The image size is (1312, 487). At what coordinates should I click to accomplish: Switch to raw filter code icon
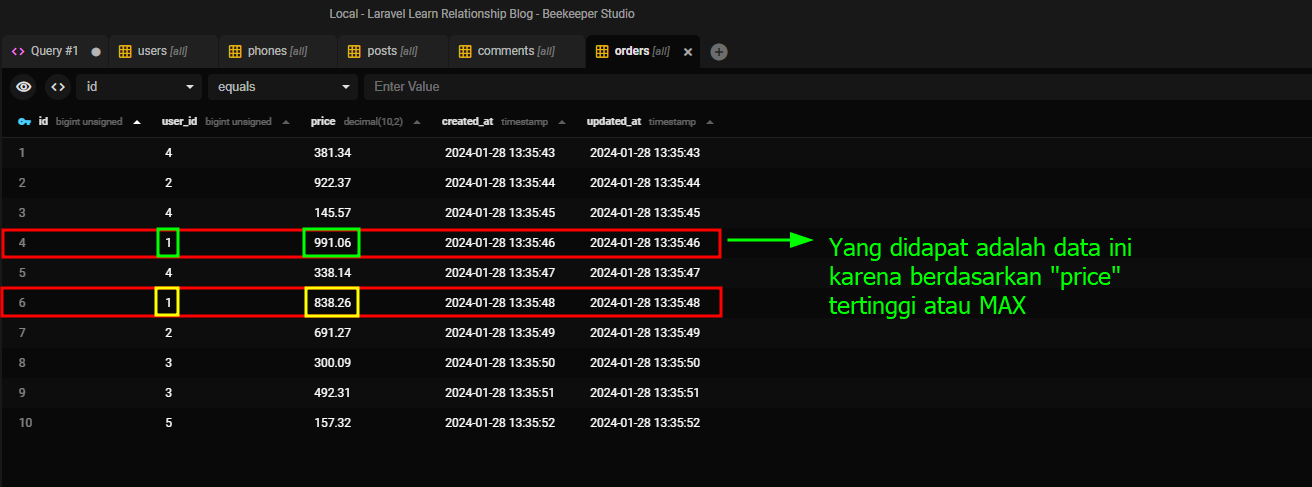58,87
